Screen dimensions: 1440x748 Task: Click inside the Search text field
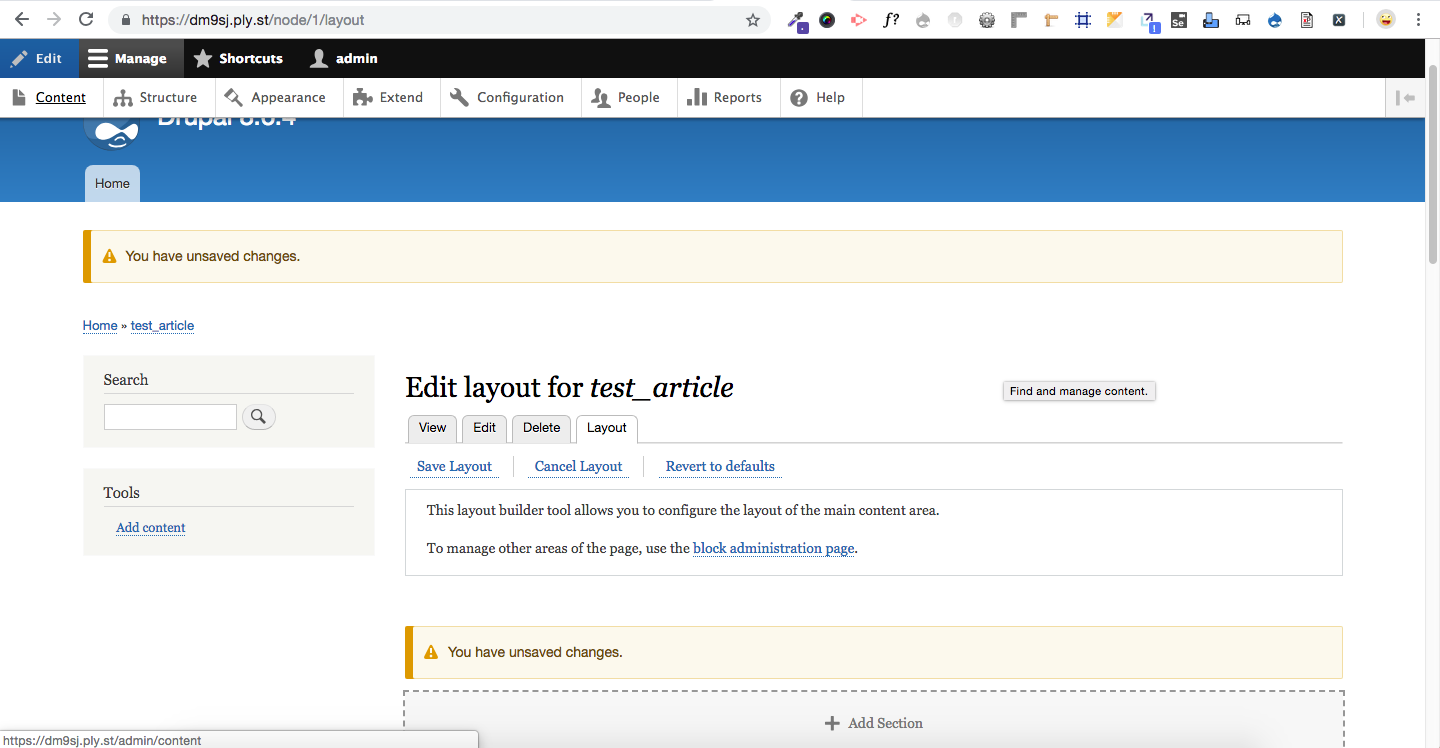(170, 416)
